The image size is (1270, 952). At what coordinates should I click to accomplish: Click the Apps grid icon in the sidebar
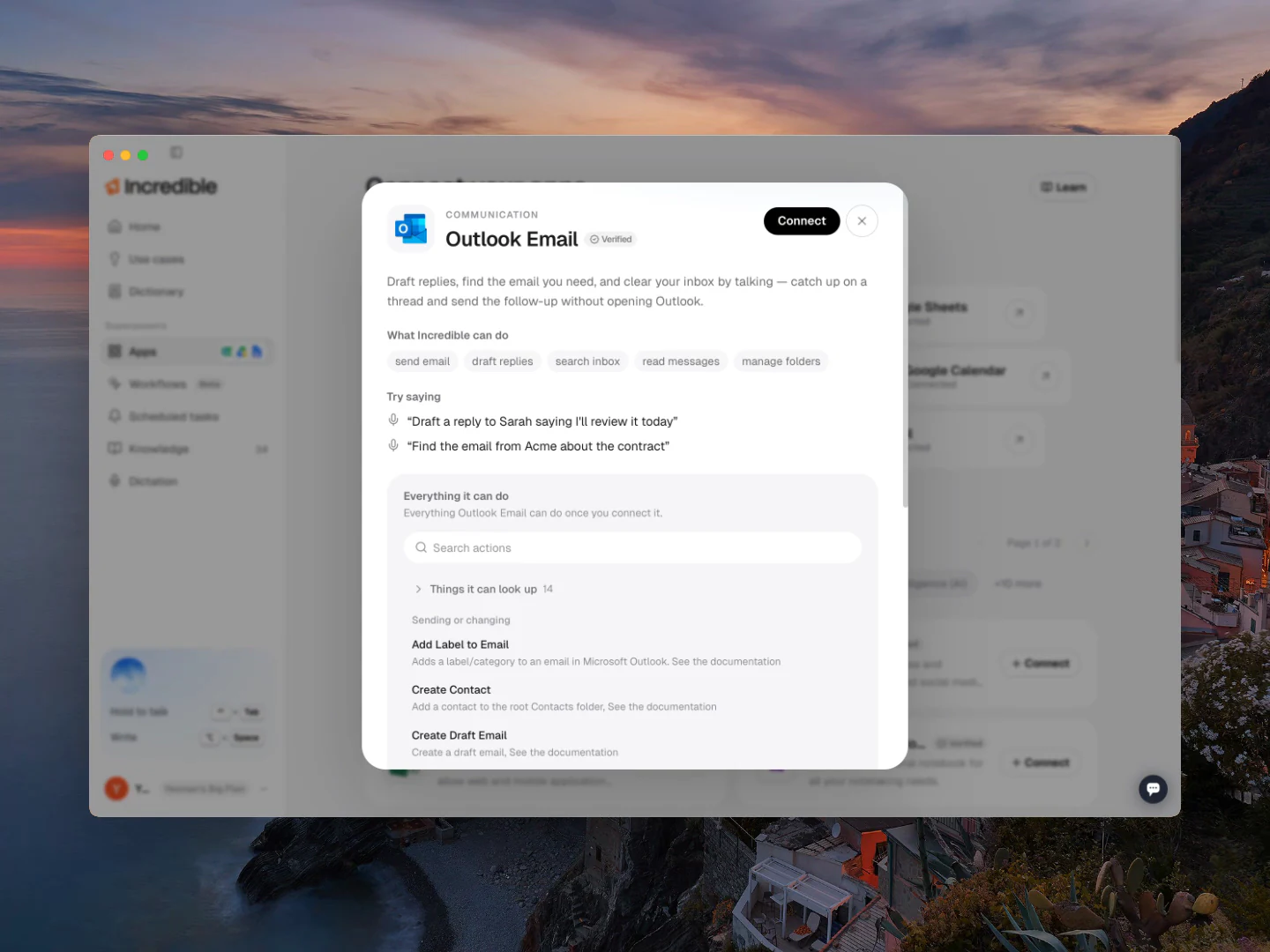coord(115,352)
